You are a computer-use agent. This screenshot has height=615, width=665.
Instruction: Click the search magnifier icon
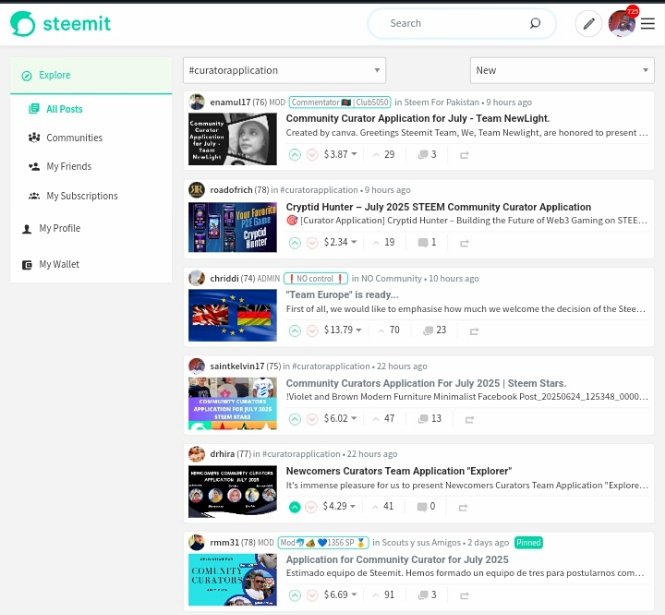point(535,23)
